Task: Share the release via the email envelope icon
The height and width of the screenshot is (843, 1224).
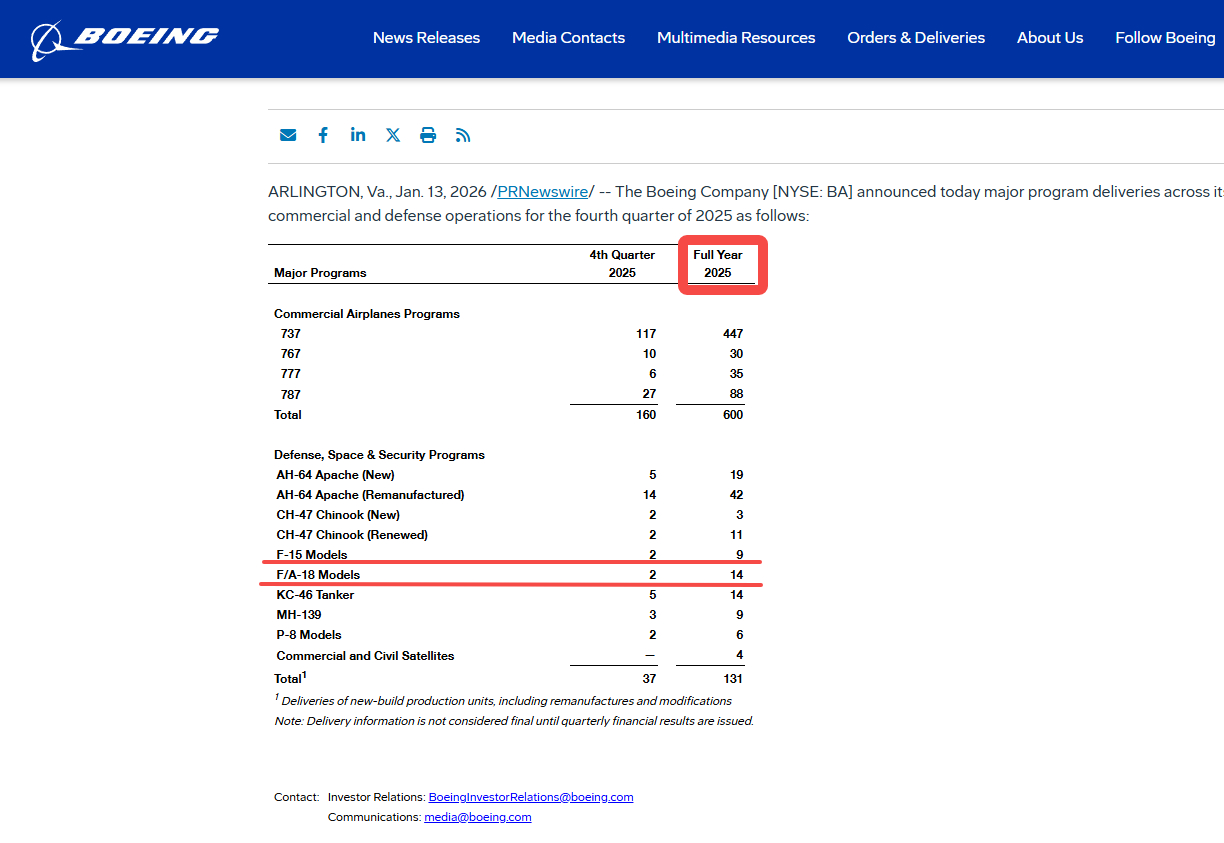Action: (288, 135)
